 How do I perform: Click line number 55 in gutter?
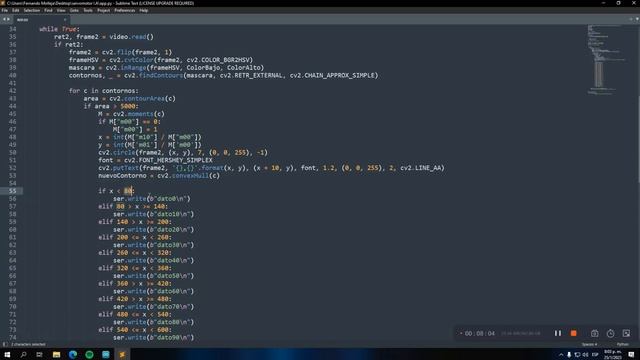point(13,191)
